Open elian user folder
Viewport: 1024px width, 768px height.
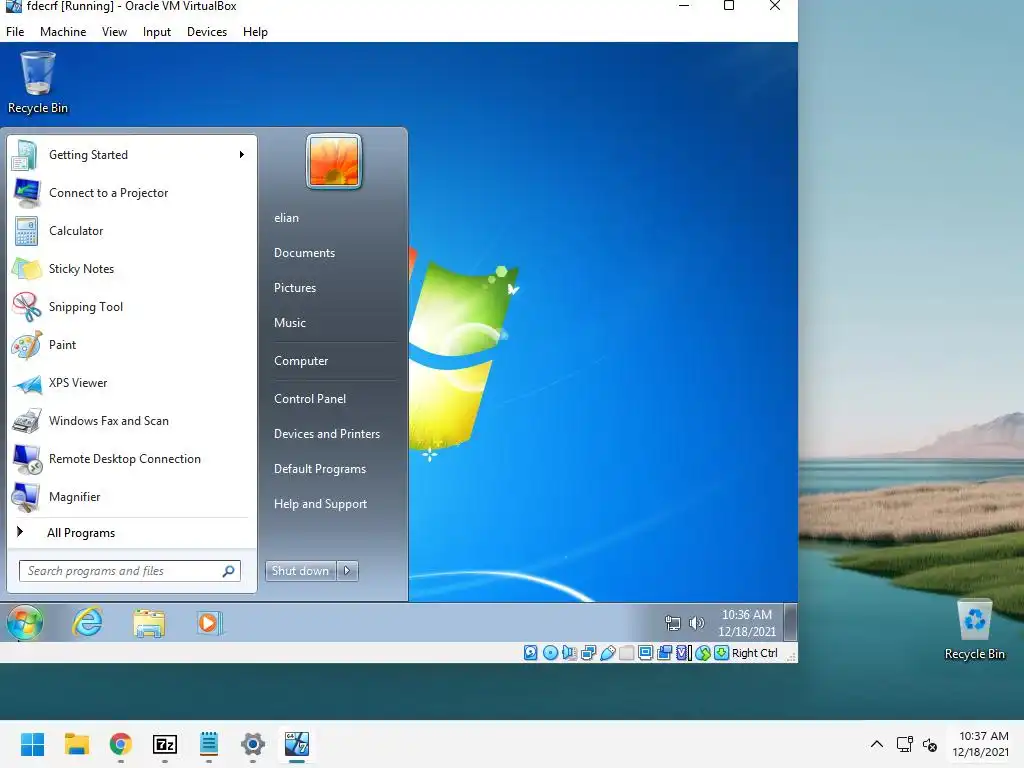pyautogui.click(x=286, y=218)
